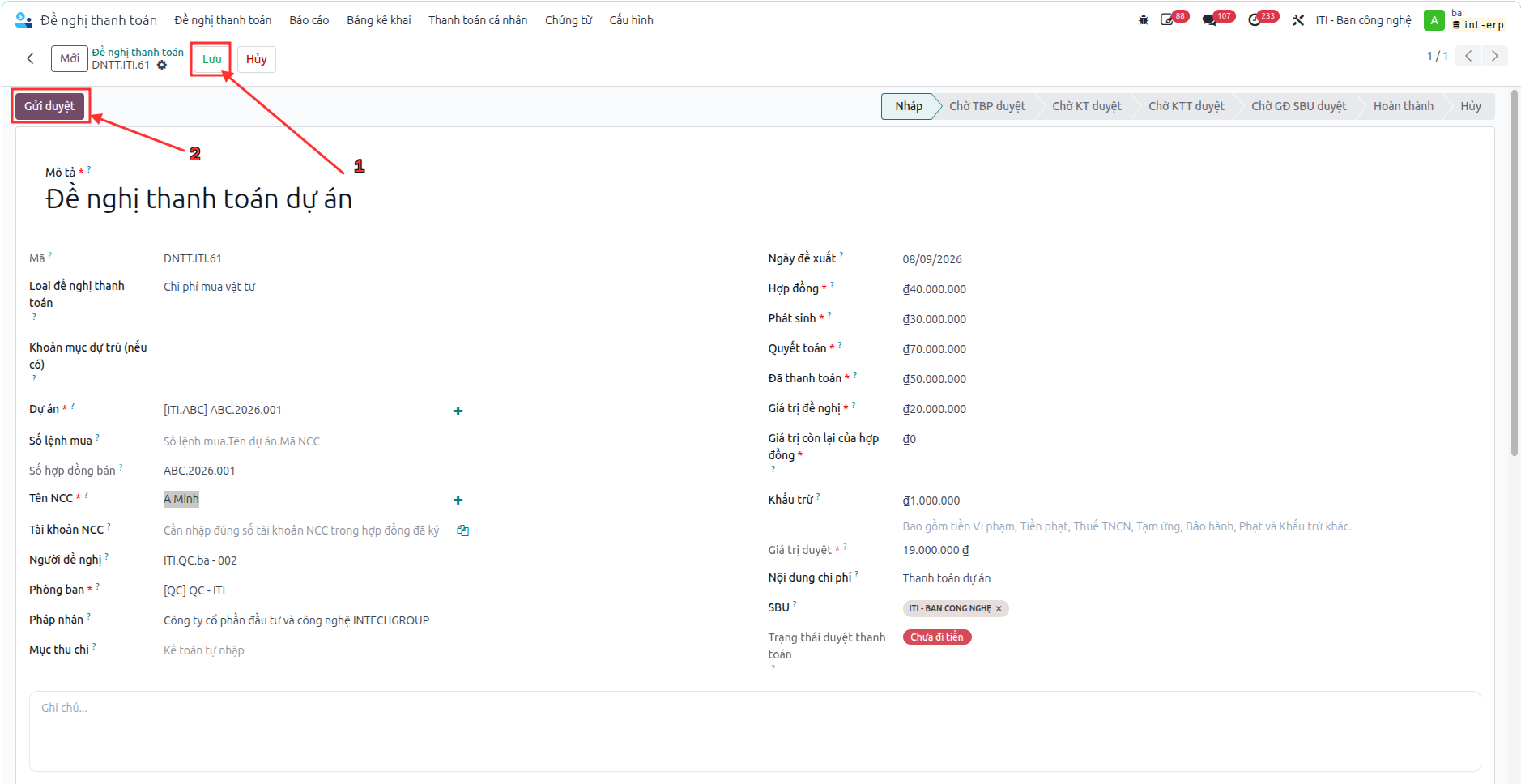Open the Phòng ban selection field
Screen dimensions: 1521x784
point(316,590)
